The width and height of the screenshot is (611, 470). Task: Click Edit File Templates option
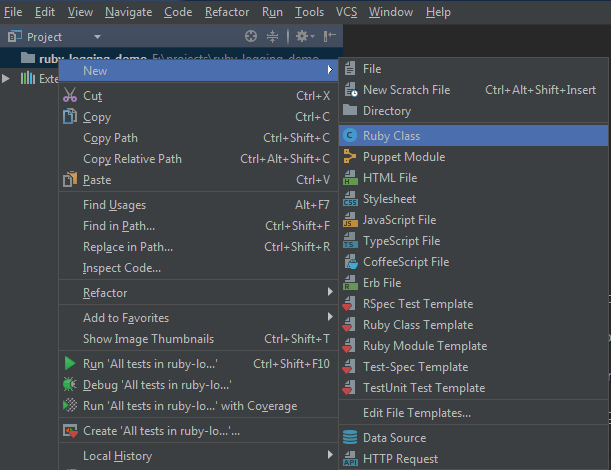pyautogui.click(x=416, y=413)
